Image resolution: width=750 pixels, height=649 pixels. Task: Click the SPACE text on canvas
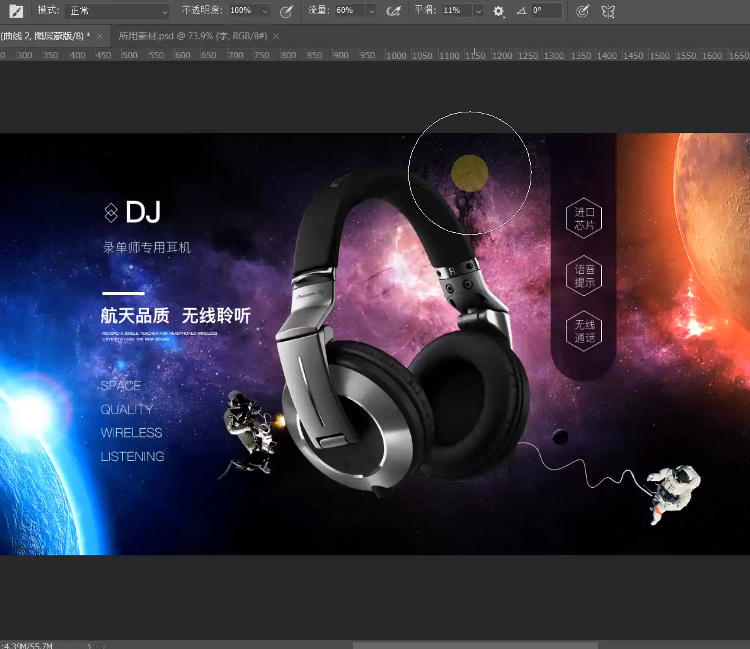121,385
